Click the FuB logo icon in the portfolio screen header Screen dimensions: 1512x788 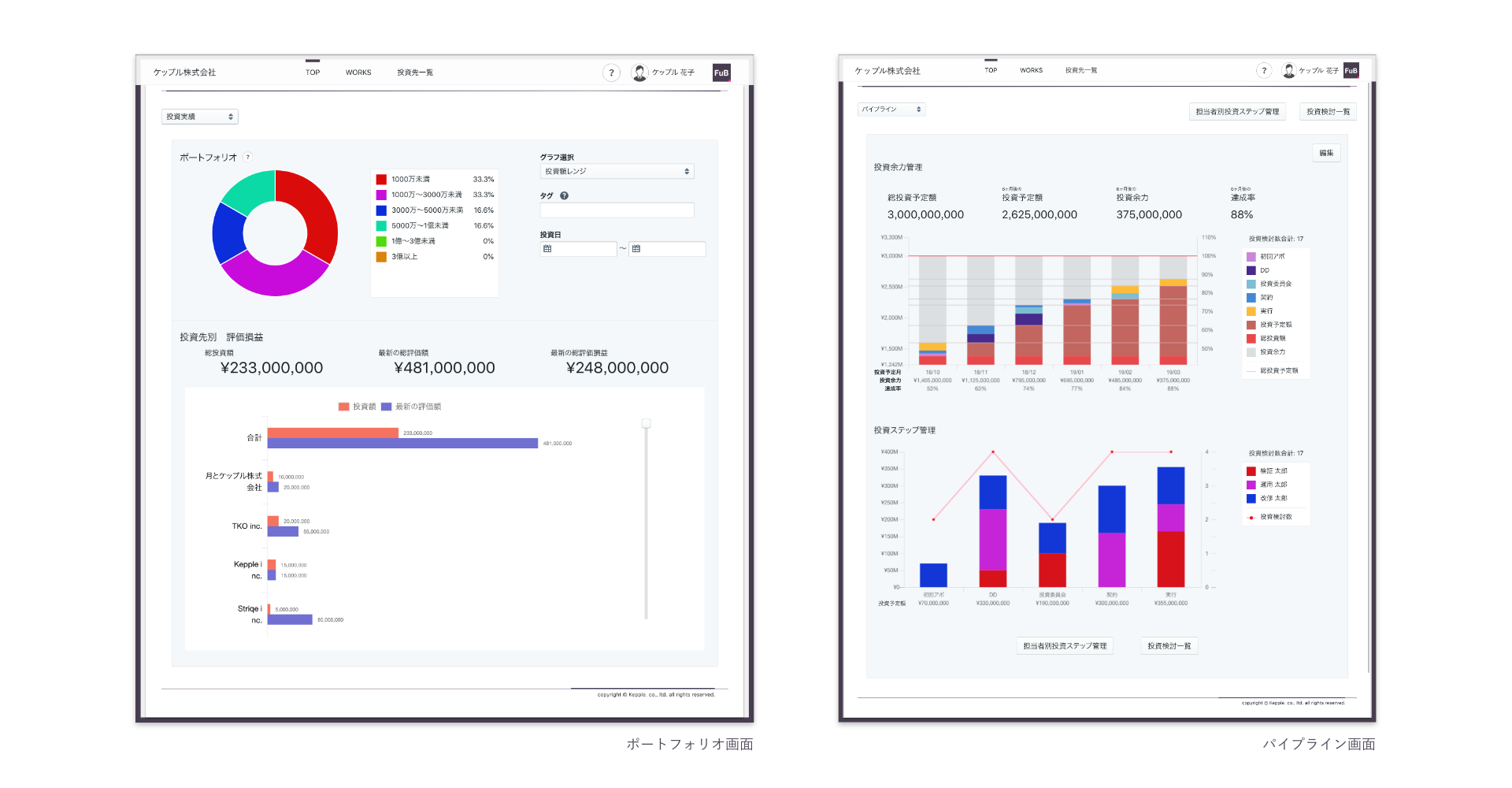[x=721, y=73]
